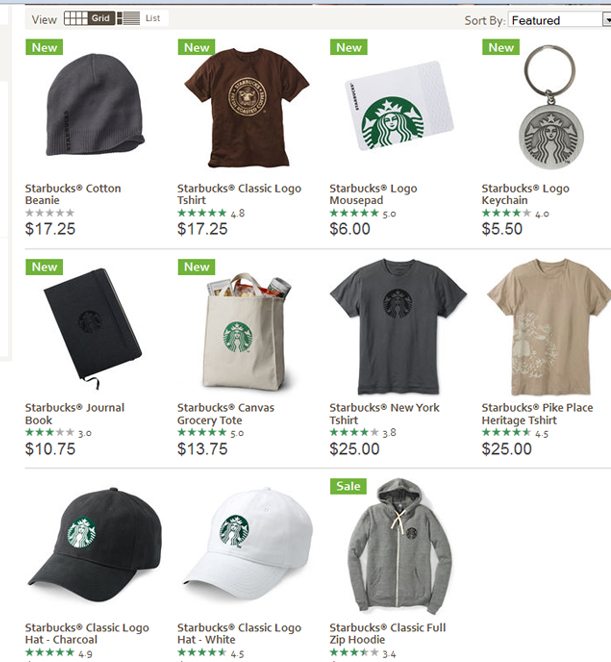This screenshot has width=611, height=662.
Task: Open Pike Place Heritage Tshirt link
Action: click(537, 414)
